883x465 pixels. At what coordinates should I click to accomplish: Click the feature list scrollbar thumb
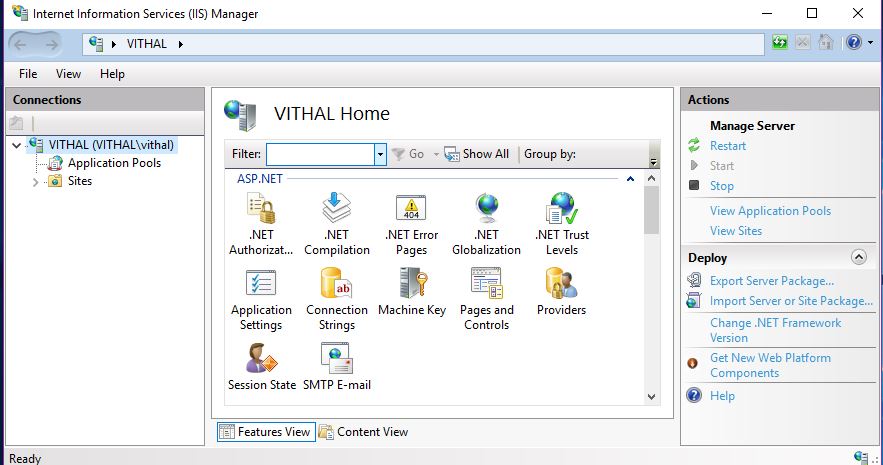pyautogui.click(x=652, y=210)
